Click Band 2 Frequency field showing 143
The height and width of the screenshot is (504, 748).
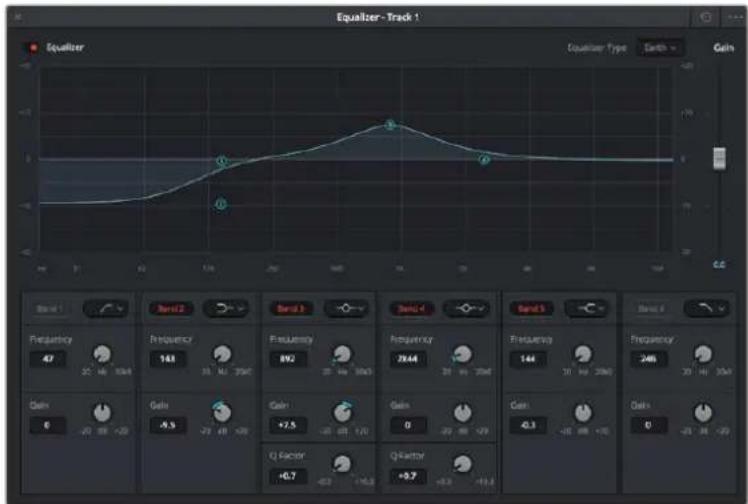tap(168, 359)
